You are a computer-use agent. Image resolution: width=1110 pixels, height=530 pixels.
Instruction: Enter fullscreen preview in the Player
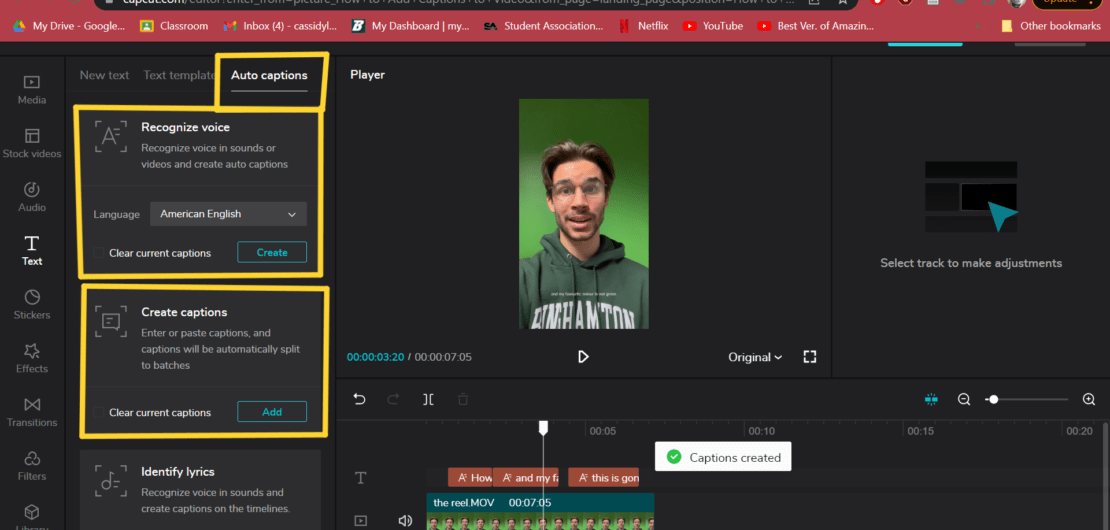tap(810, 357)
